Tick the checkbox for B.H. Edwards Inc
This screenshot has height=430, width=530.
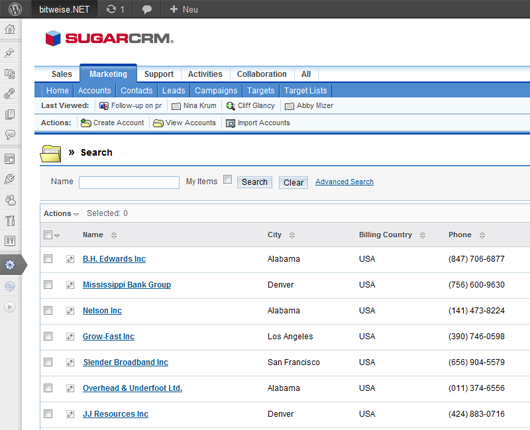pos(48,259)
